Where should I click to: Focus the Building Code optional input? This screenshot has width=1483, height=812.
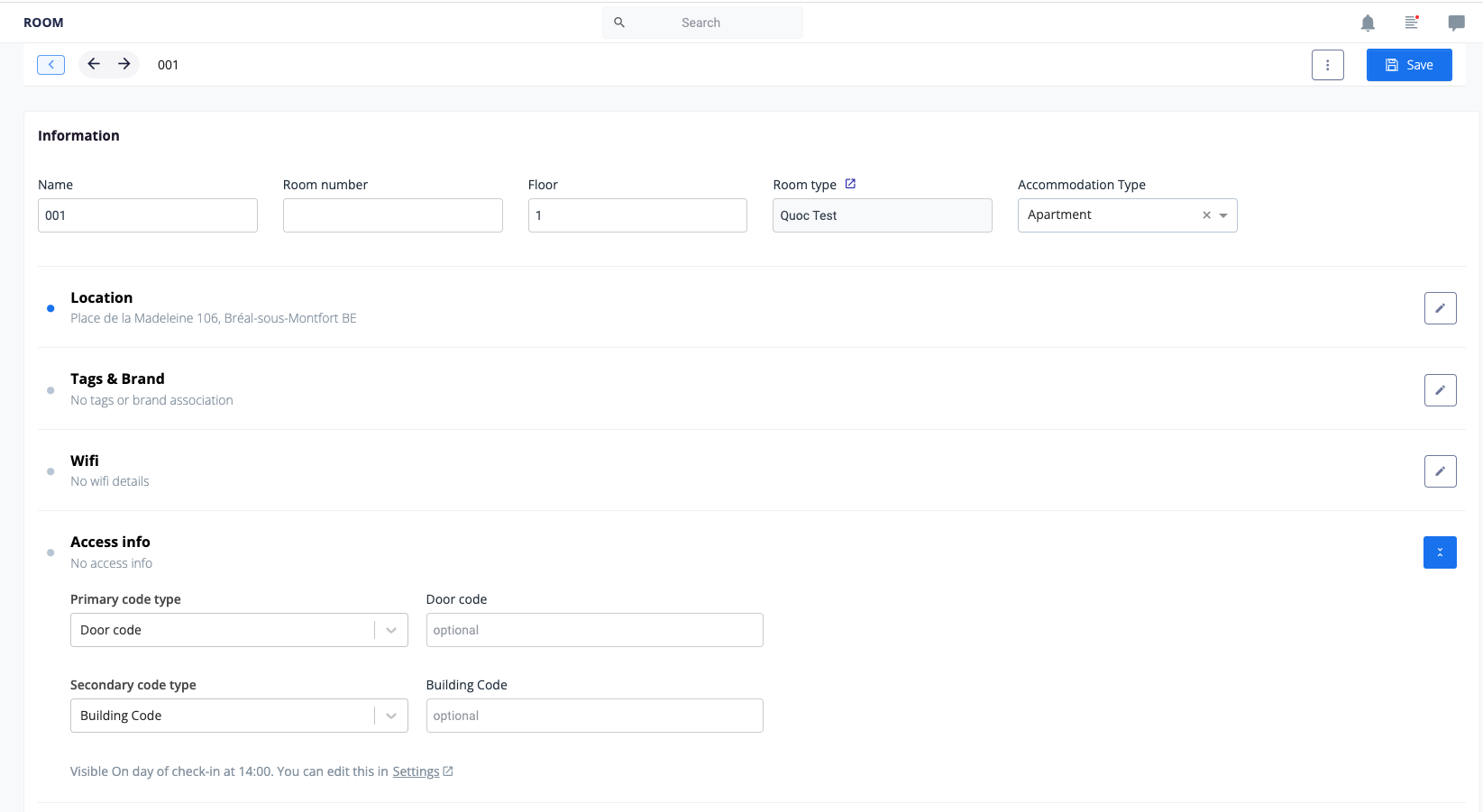tap(595, 716)
